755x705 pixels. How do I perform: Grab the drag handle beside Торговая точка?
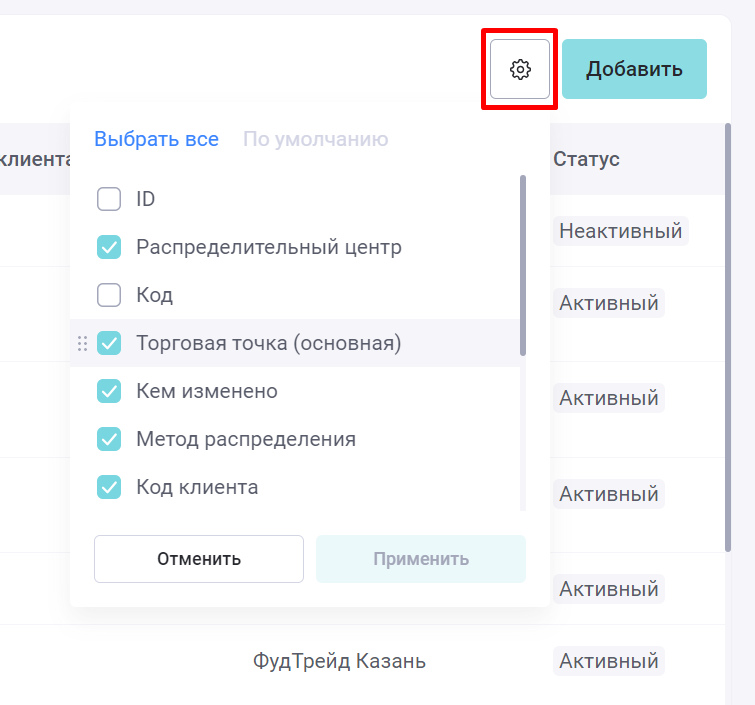(82, 343)
